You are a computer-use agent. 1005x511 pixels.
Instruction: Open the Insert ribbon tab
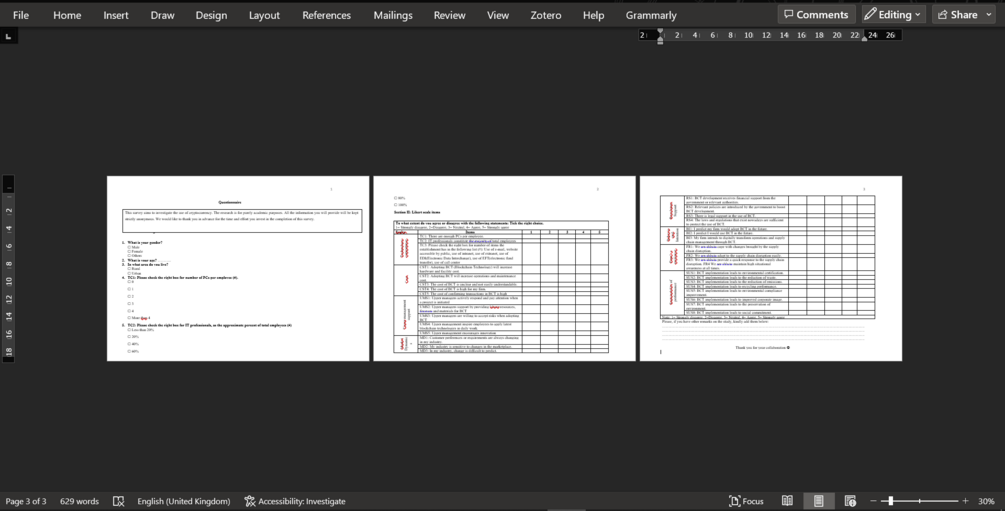(x=116, y=15)
